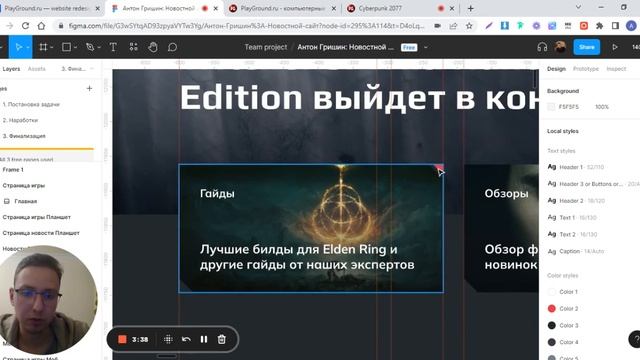
Task: Go to the Chrome home page
Action: pos(41,26)
